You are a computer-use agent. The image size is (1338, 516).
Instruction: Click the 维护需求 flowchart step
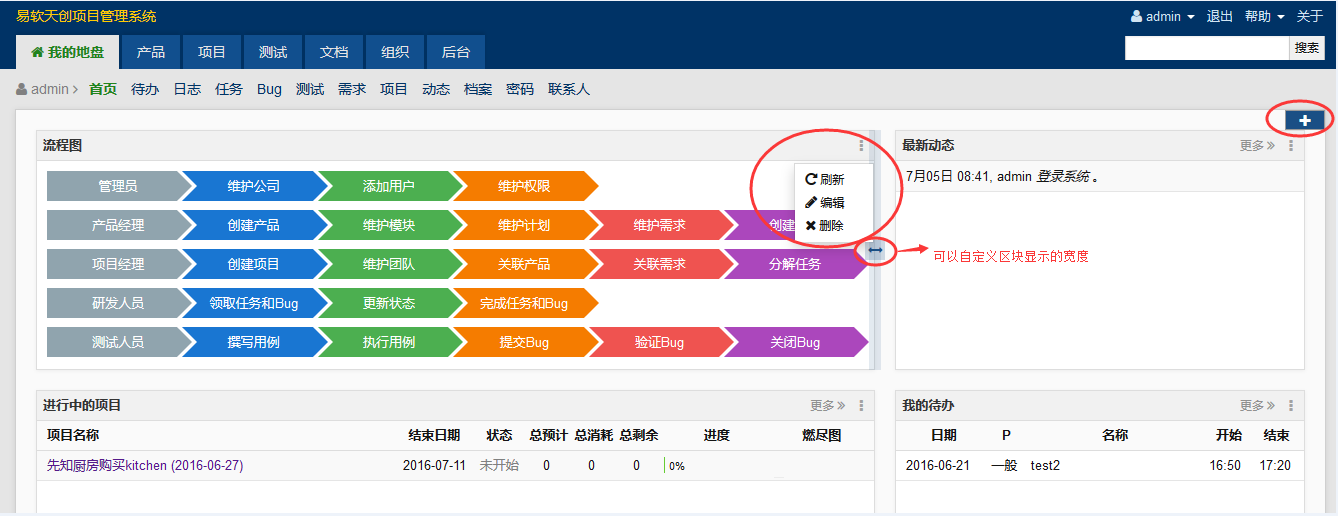tap(660, 225)
